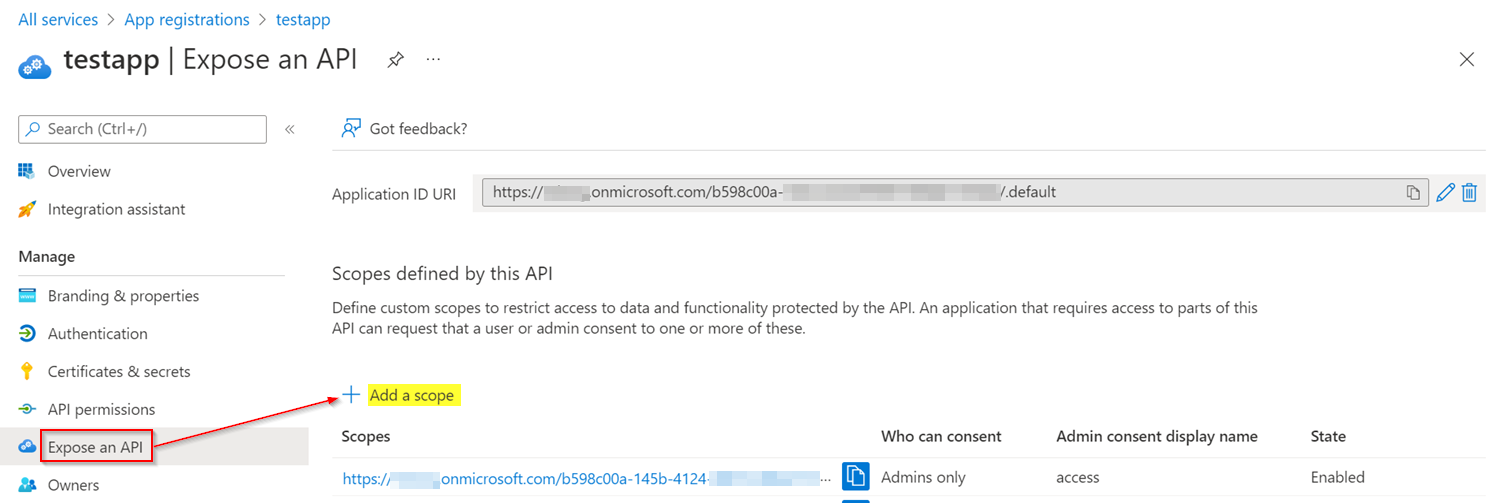
Task: Click the access display name cell
Action: (1078, 478)
